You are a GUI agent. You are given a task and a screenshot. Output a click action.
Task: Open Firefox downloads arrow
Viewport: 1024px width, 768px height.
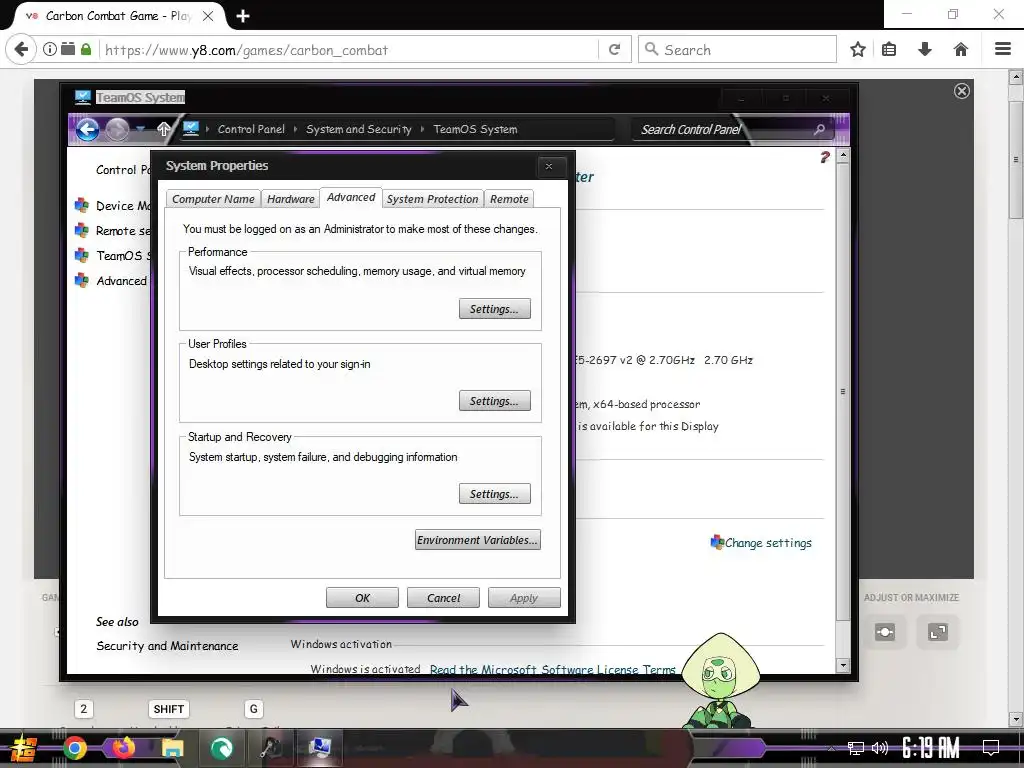(925, 50)
